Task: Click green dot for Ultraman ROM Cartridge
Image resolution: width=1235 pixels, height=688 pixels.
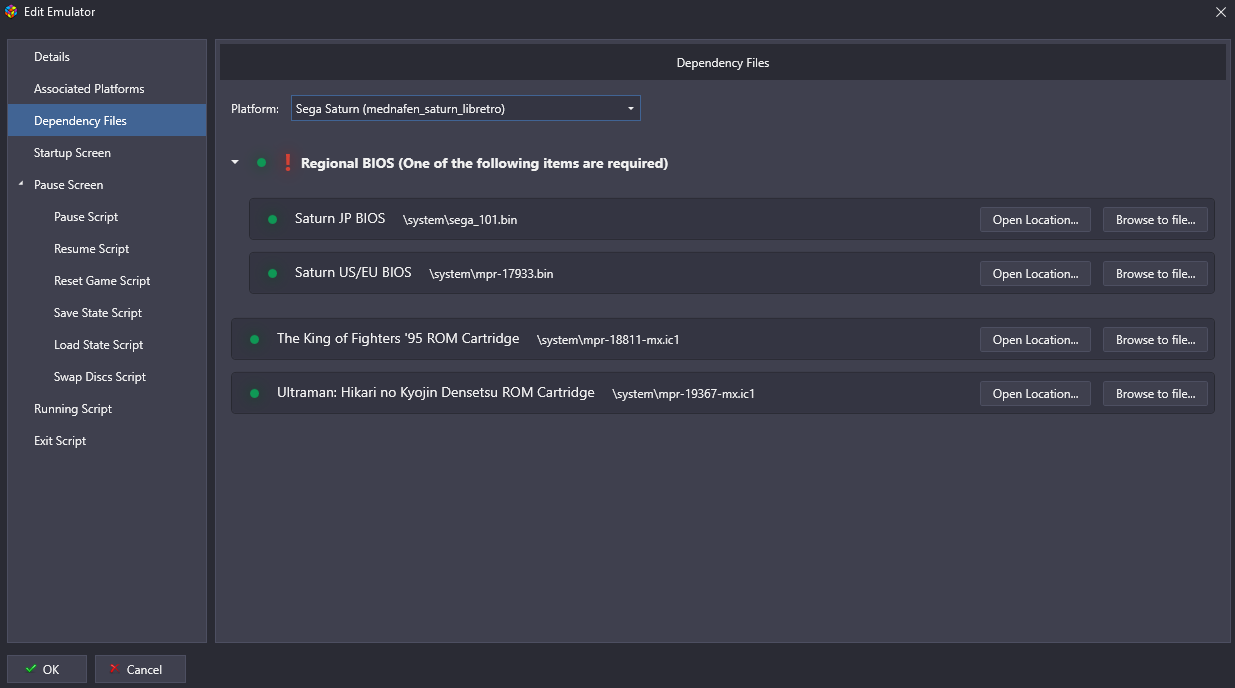Action: pyautogui.click(x=254, y=393)
